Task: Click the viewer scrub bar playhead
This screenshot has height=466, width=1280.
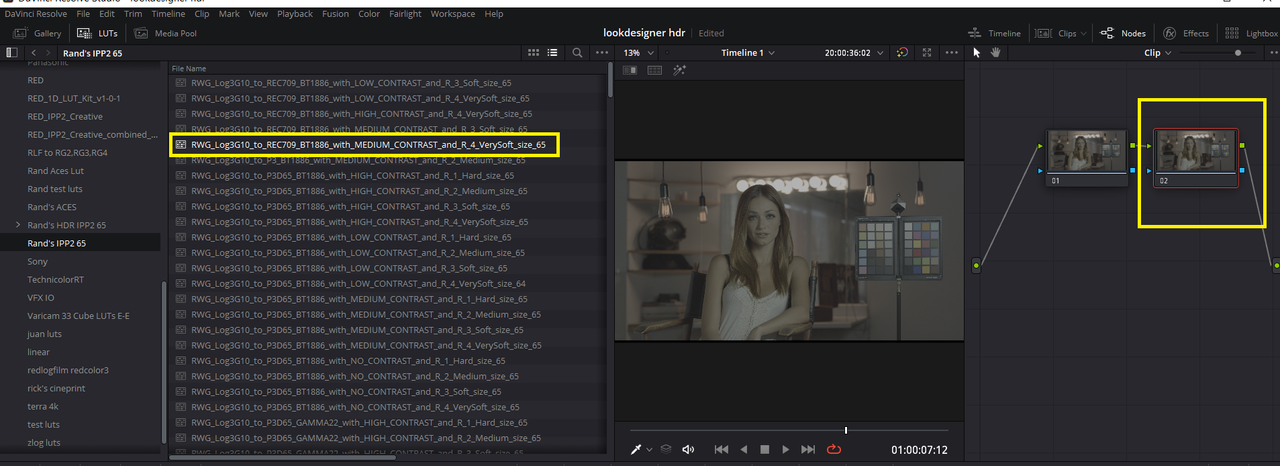Action: pyautogui.click(x=846, y=430)
